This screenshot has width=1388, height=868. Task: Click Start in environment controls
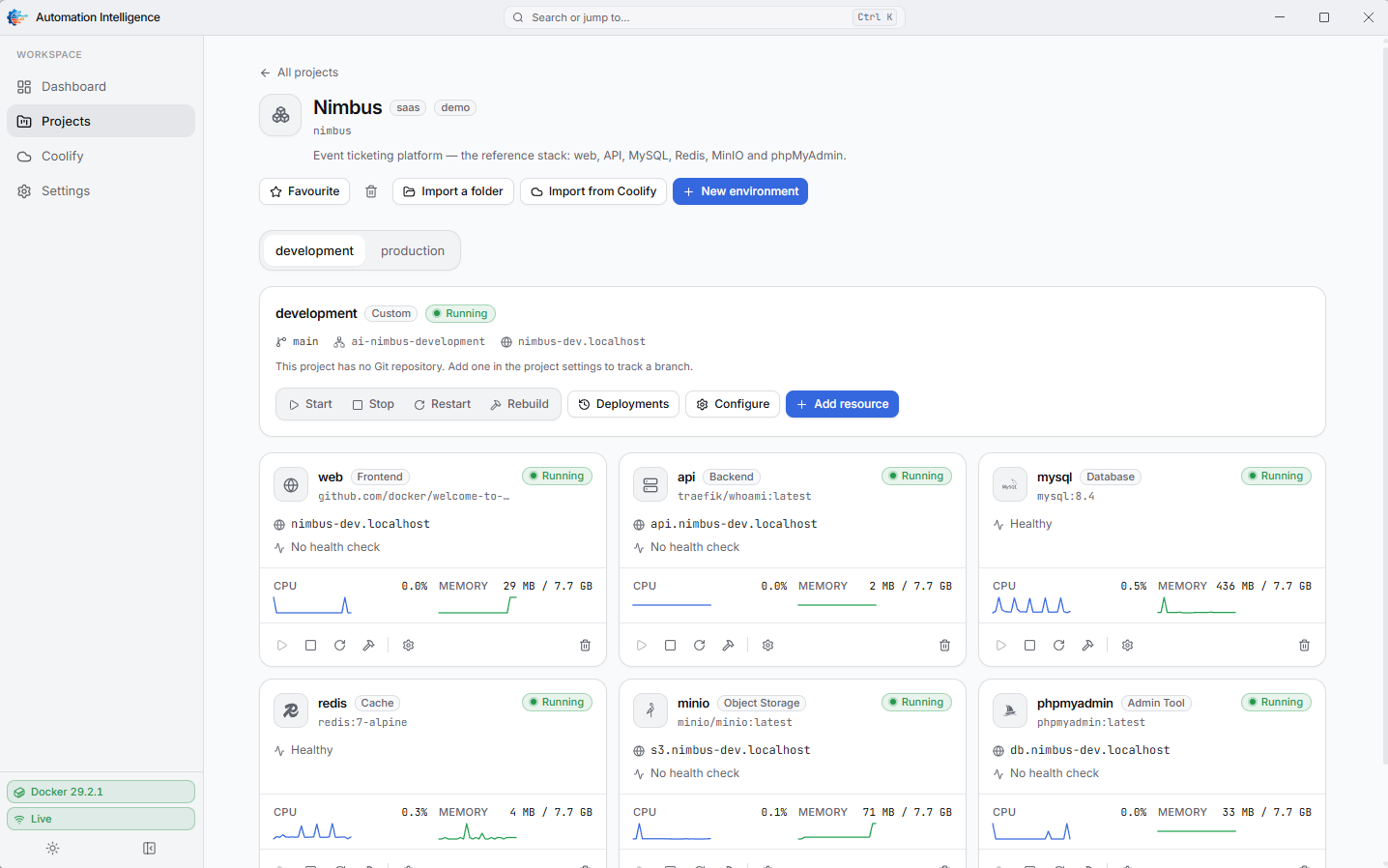(x=310, y=404)
